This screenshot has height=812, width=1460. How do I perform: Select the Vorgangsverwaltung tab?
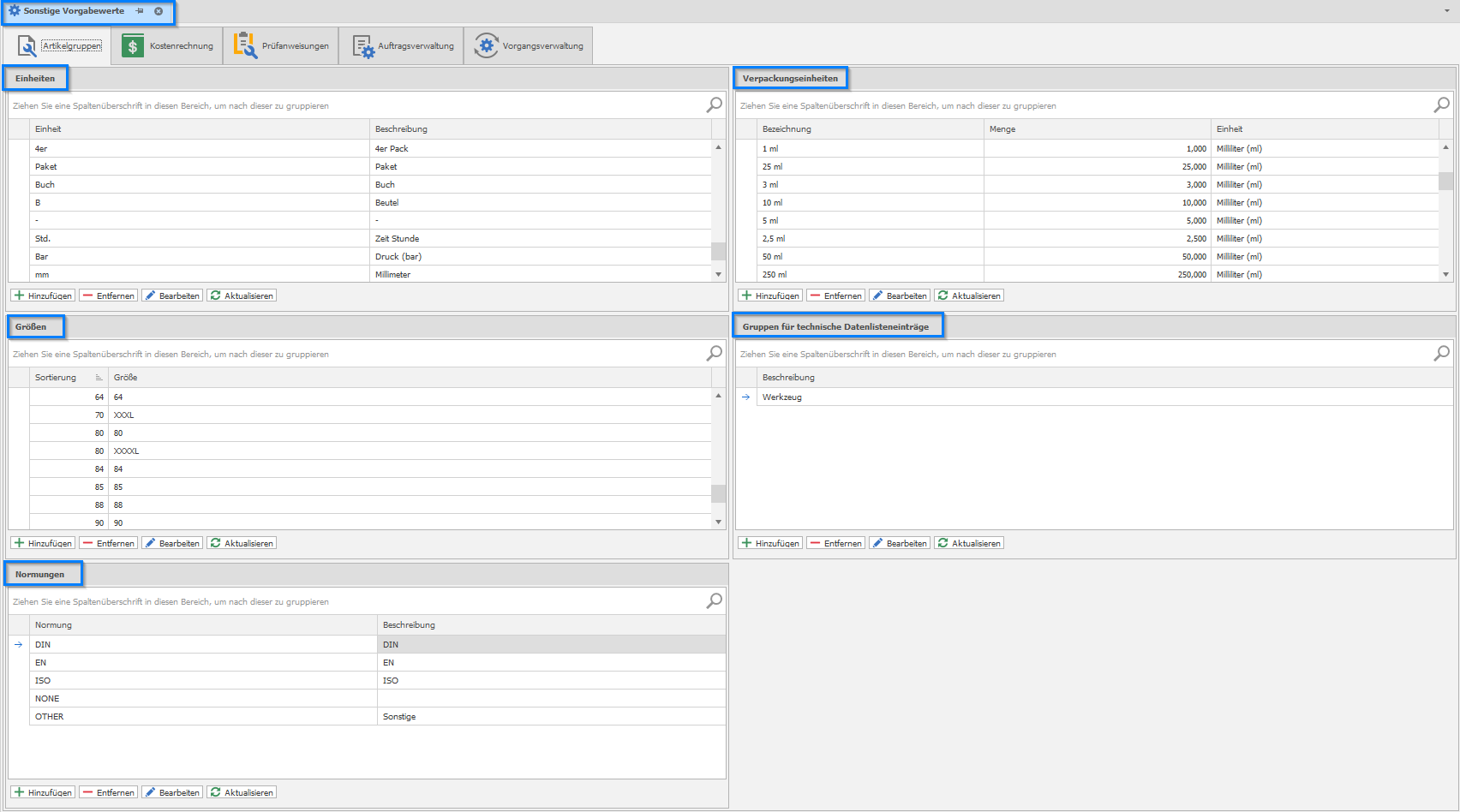[528, 46]
